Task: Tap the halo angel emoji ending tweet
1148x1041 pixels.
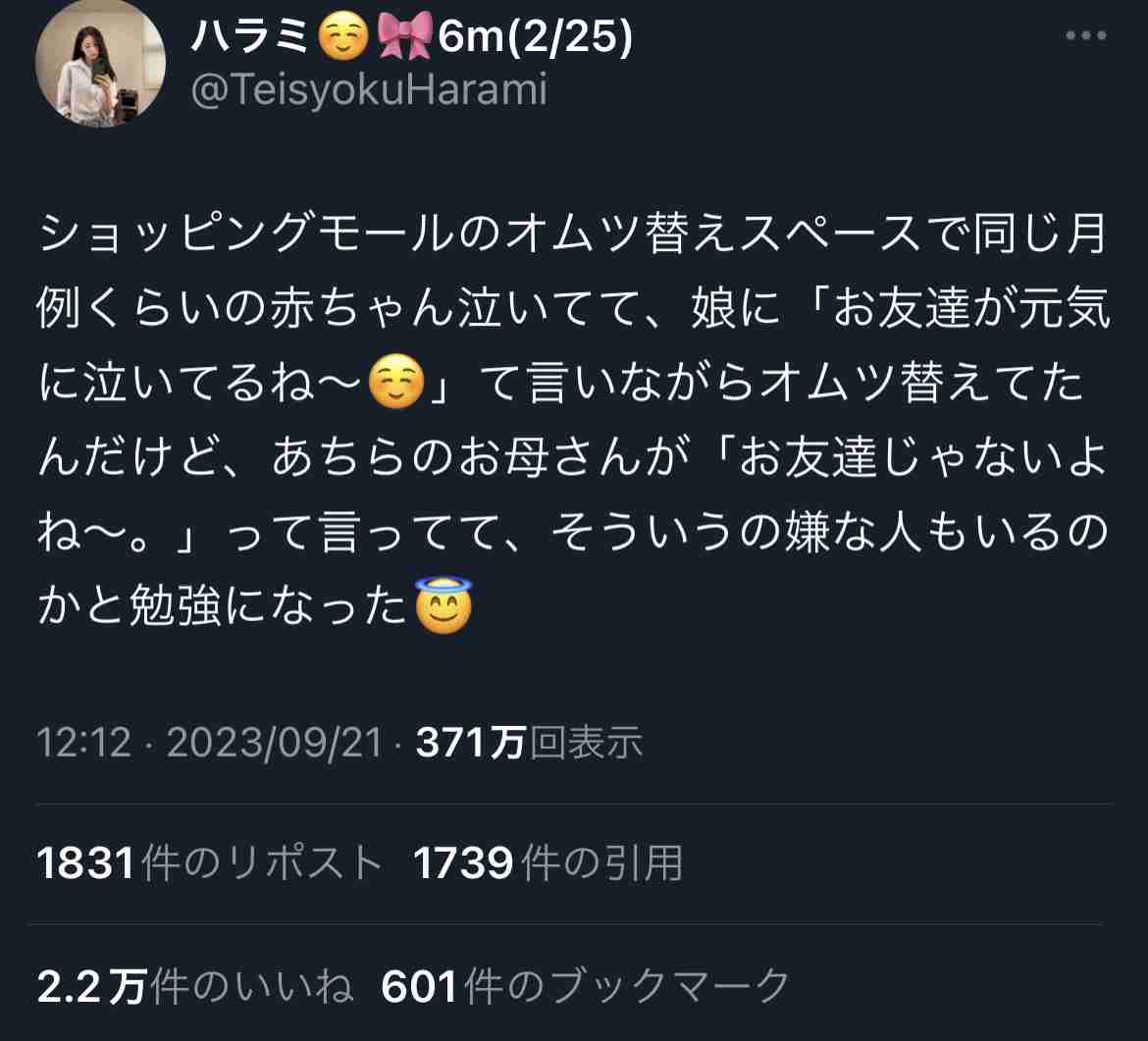Action: [x=444, y=604]
